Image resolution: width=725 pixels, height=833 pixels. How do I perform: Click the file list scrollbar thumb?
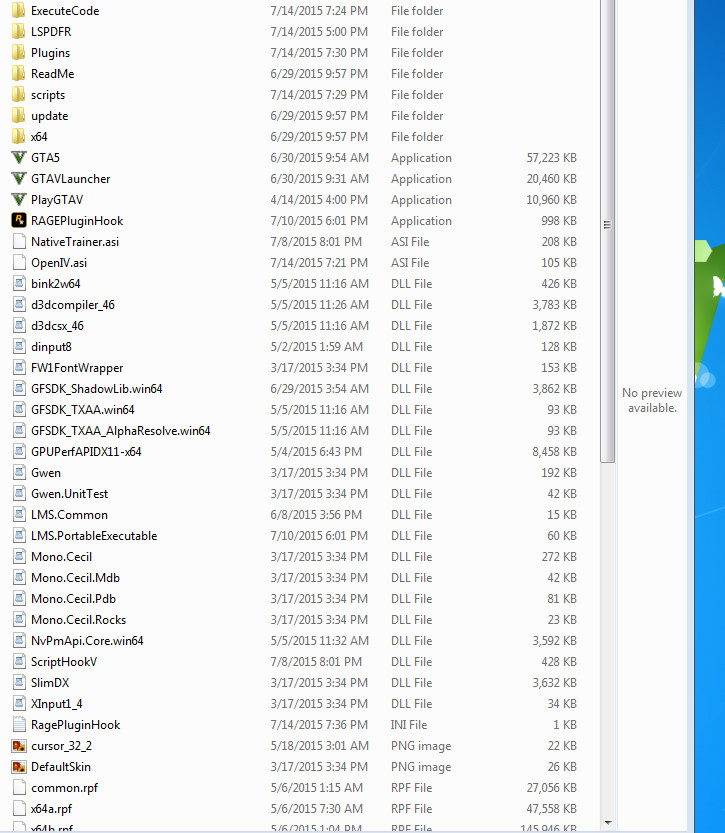pyautogui.click(x=607, y=231)
